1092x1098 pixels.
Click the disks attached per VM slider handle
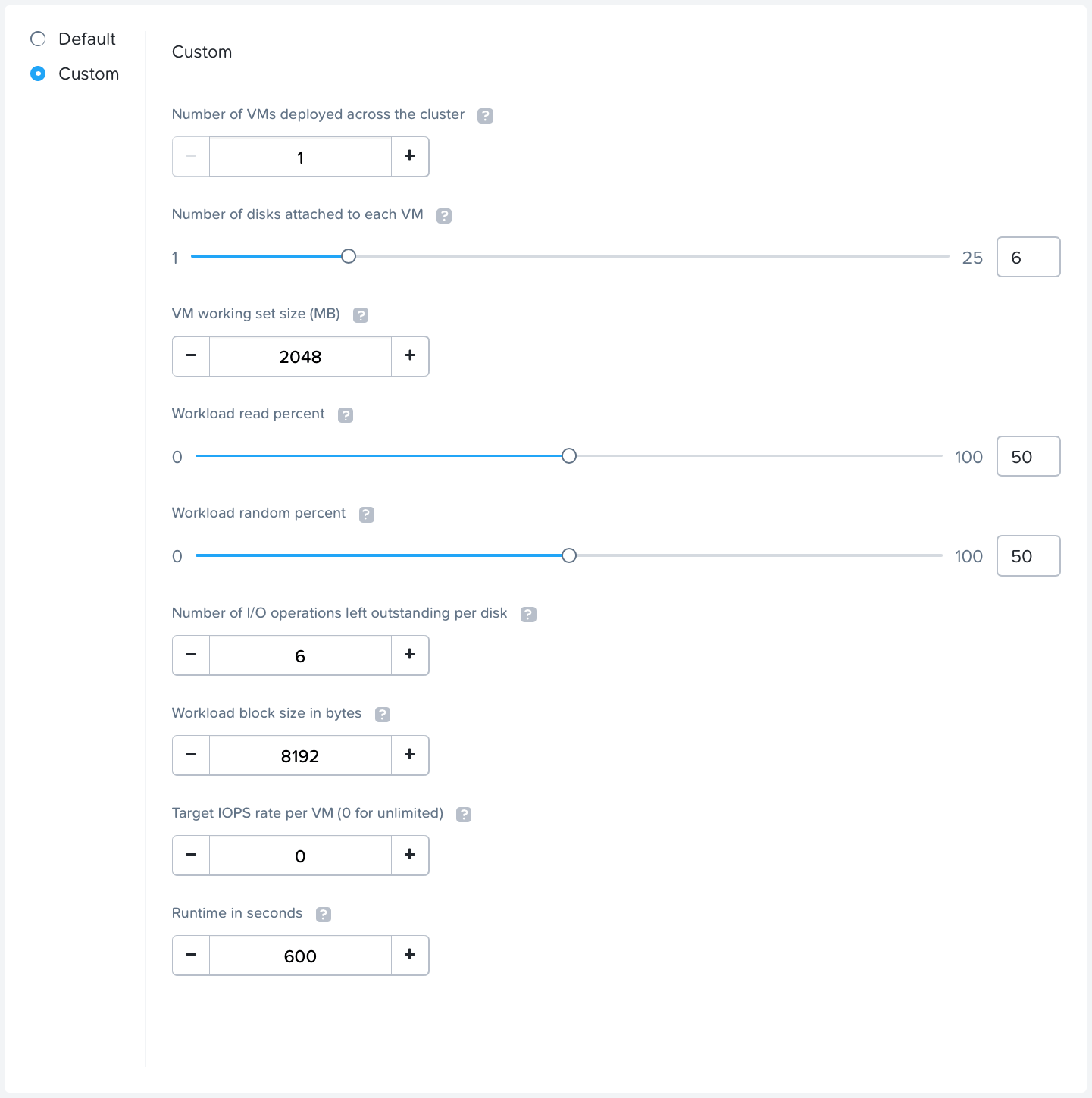(349, 256)
